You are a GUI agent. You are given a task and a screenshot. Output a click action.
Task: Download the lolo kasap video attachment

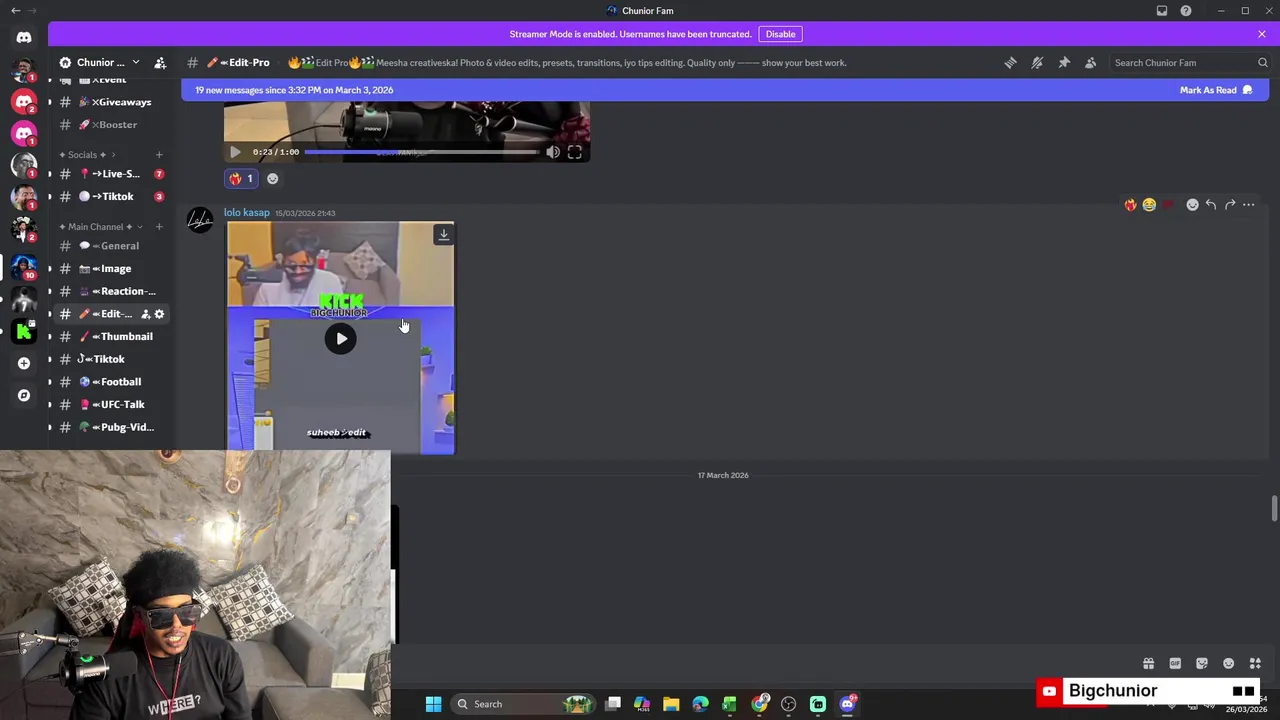(444, 235)
